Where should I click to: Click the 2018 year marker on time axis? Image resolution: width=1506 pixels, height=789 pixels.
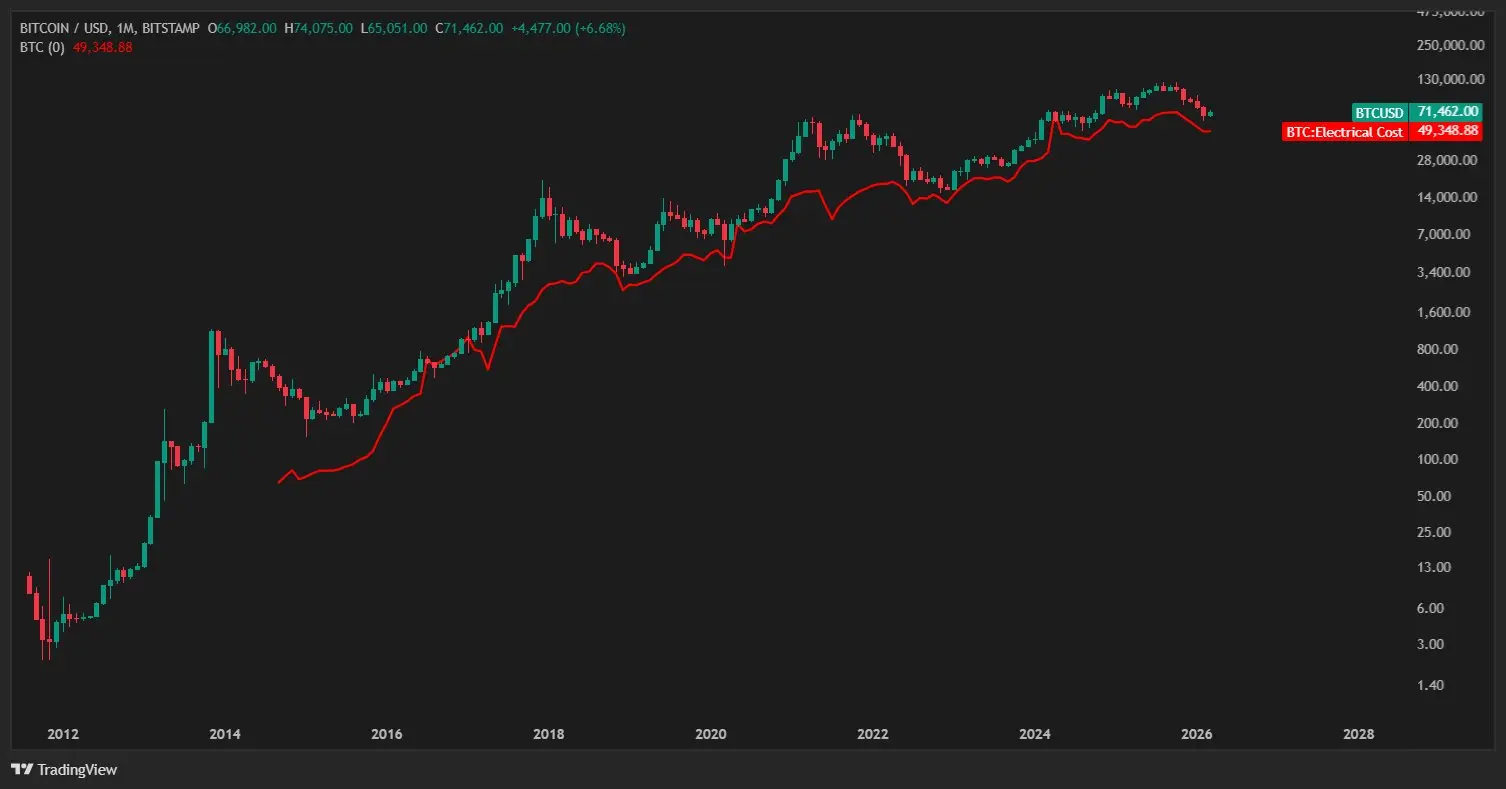pyautogui.click(x=548, y=734)
